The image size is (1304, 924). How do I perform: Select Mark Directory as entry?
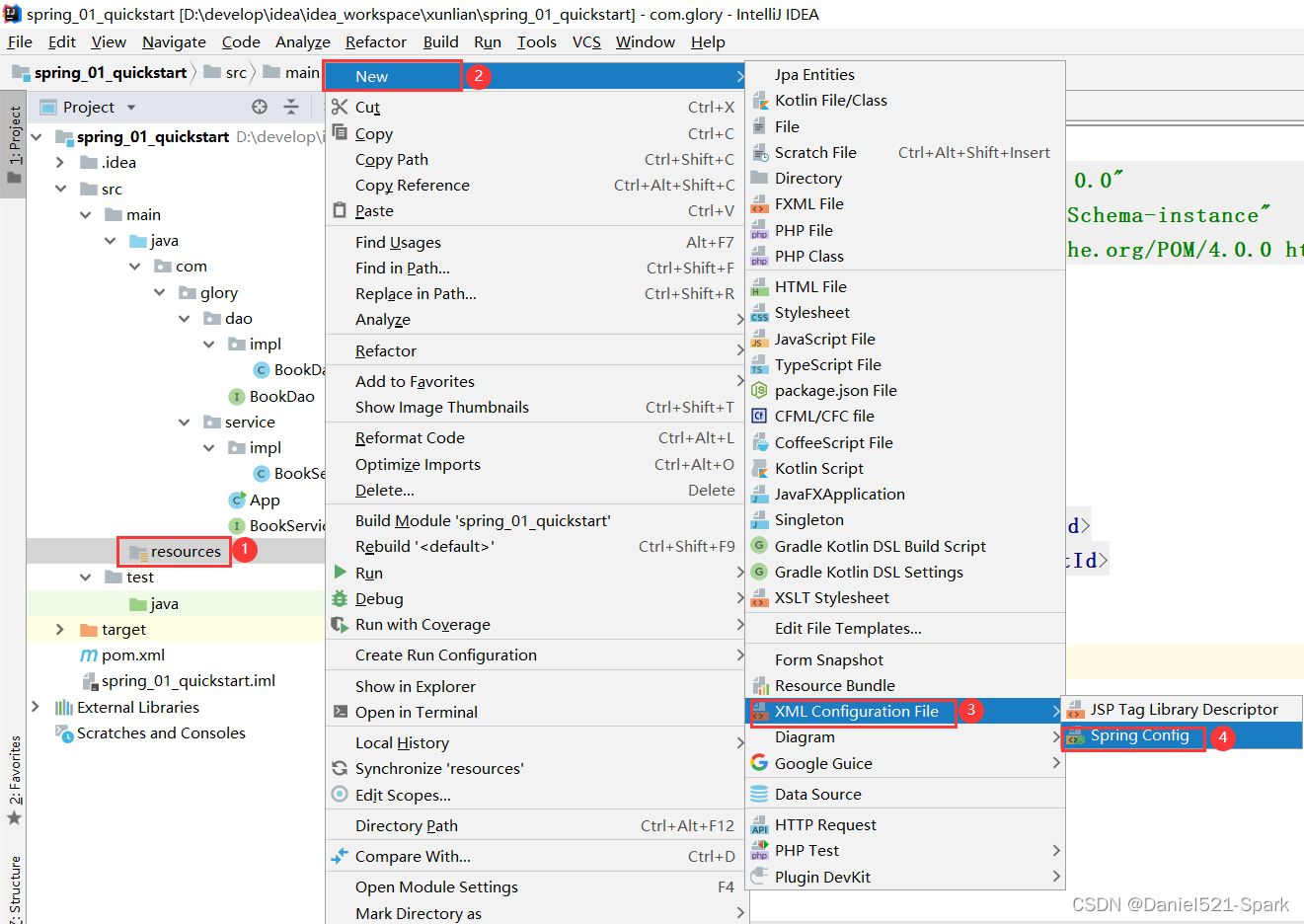pos(535,913)
